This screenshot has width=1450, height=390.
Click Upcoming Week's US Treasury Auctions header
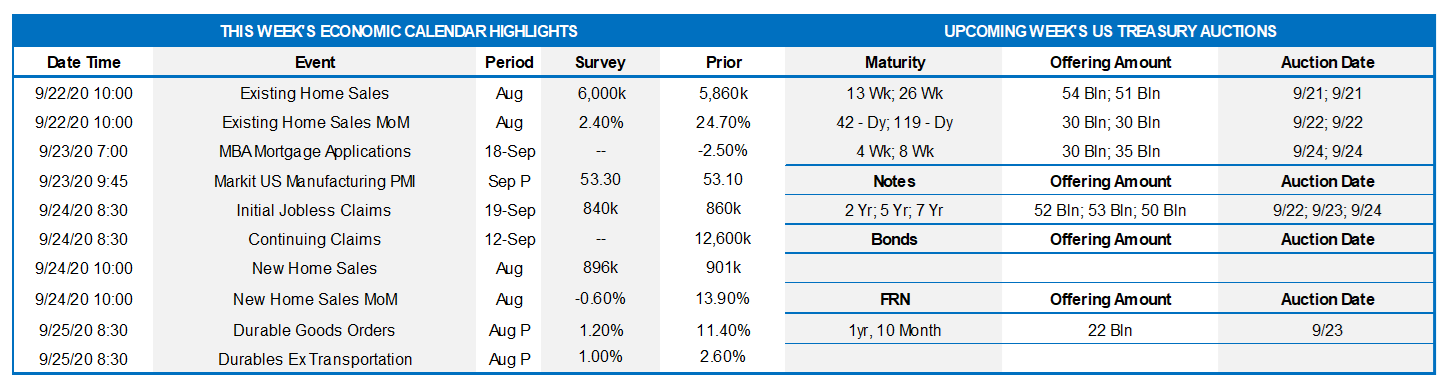coord(1110,32)
